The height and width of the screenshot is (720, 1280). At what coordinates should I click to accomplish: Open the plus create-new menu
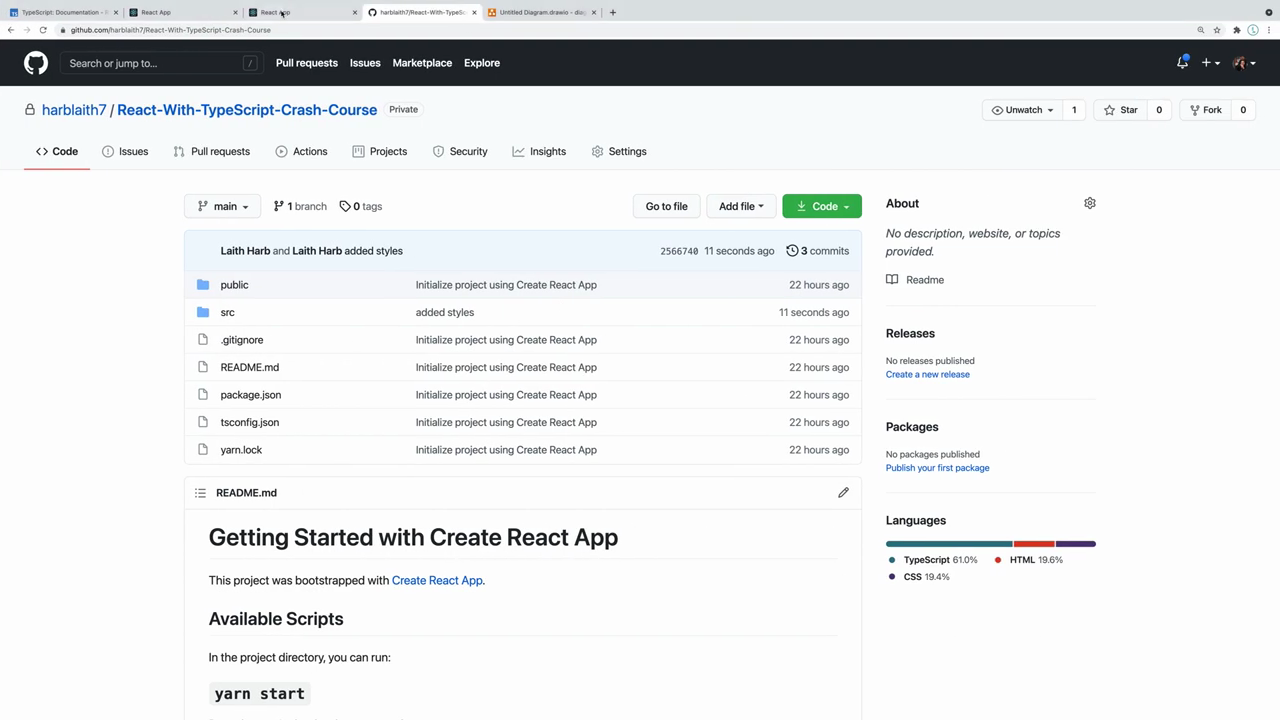[x=1210, y=63]
